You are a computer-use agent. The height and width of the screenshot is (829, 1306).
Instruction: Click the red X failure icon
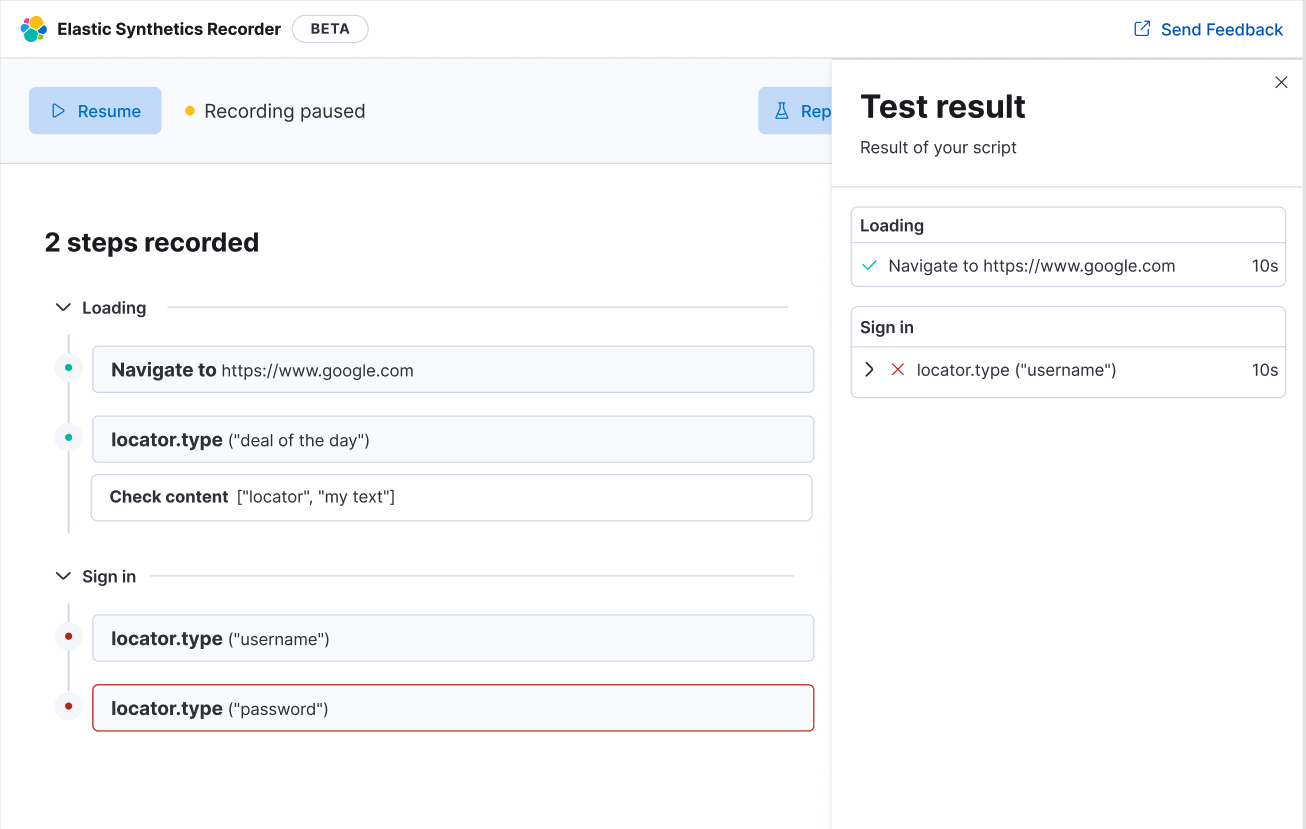click(897, 370)
